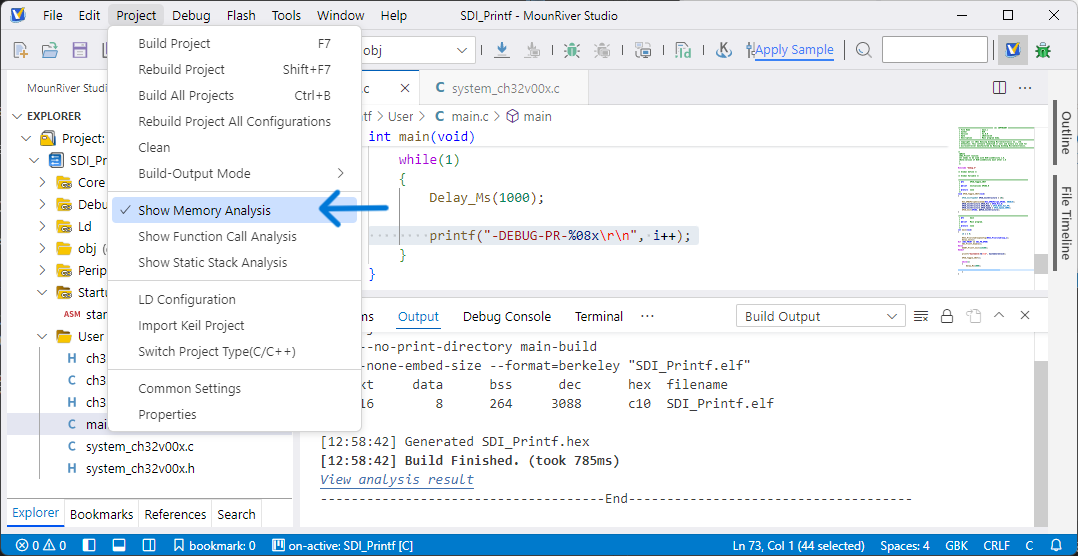
Task: Open LD Configuration menu entry
Action: point(234,299)
